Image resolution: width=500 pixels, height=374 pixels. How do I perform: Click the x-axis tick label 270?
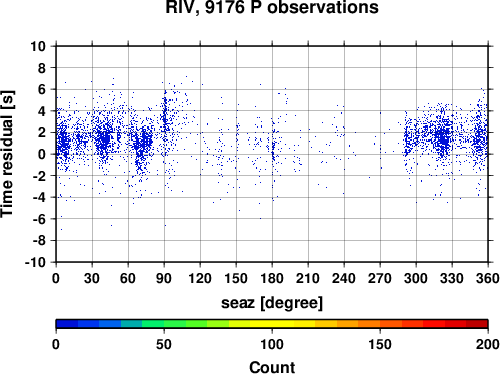(380, 278)
